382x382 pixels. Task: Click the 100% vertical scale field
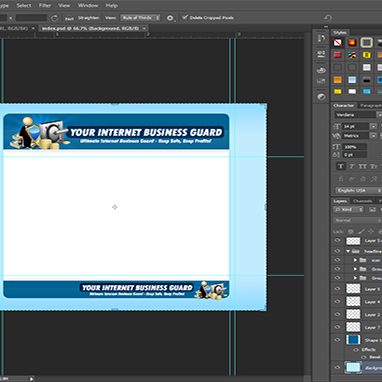click(x=354, y=147)
